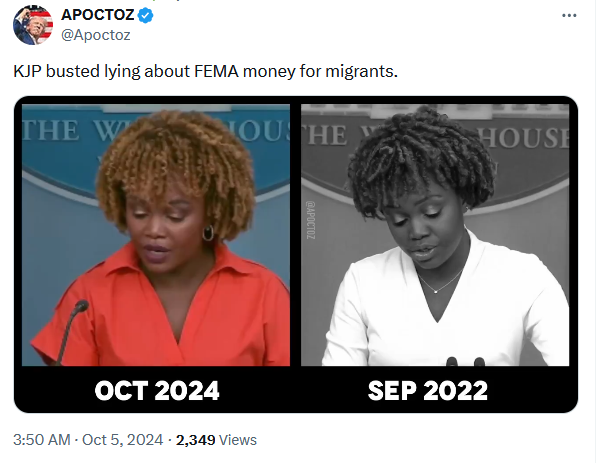The width and height of the screenshot is (599, 463).
Task: Click the word FEMA in tweet
Action: [x=216, y=71]
